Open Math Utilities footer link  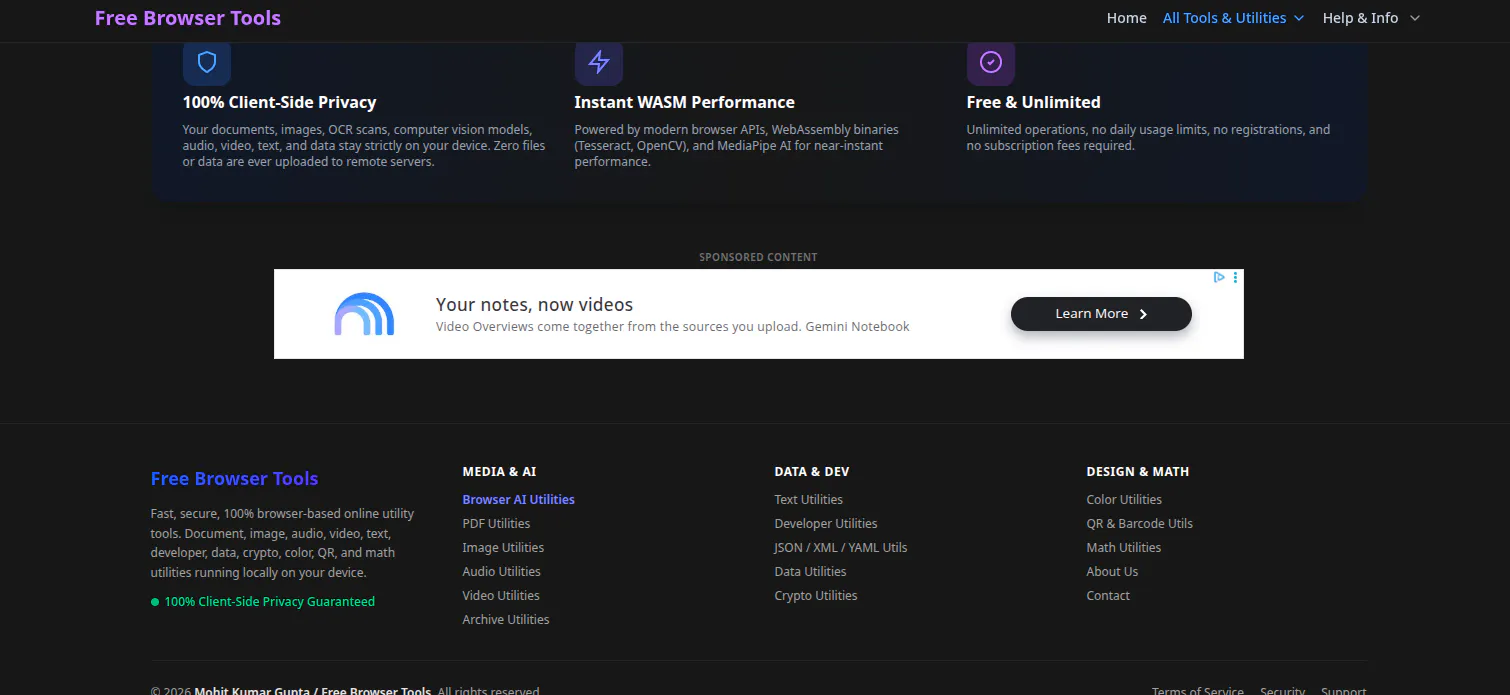pos(1124,548)
